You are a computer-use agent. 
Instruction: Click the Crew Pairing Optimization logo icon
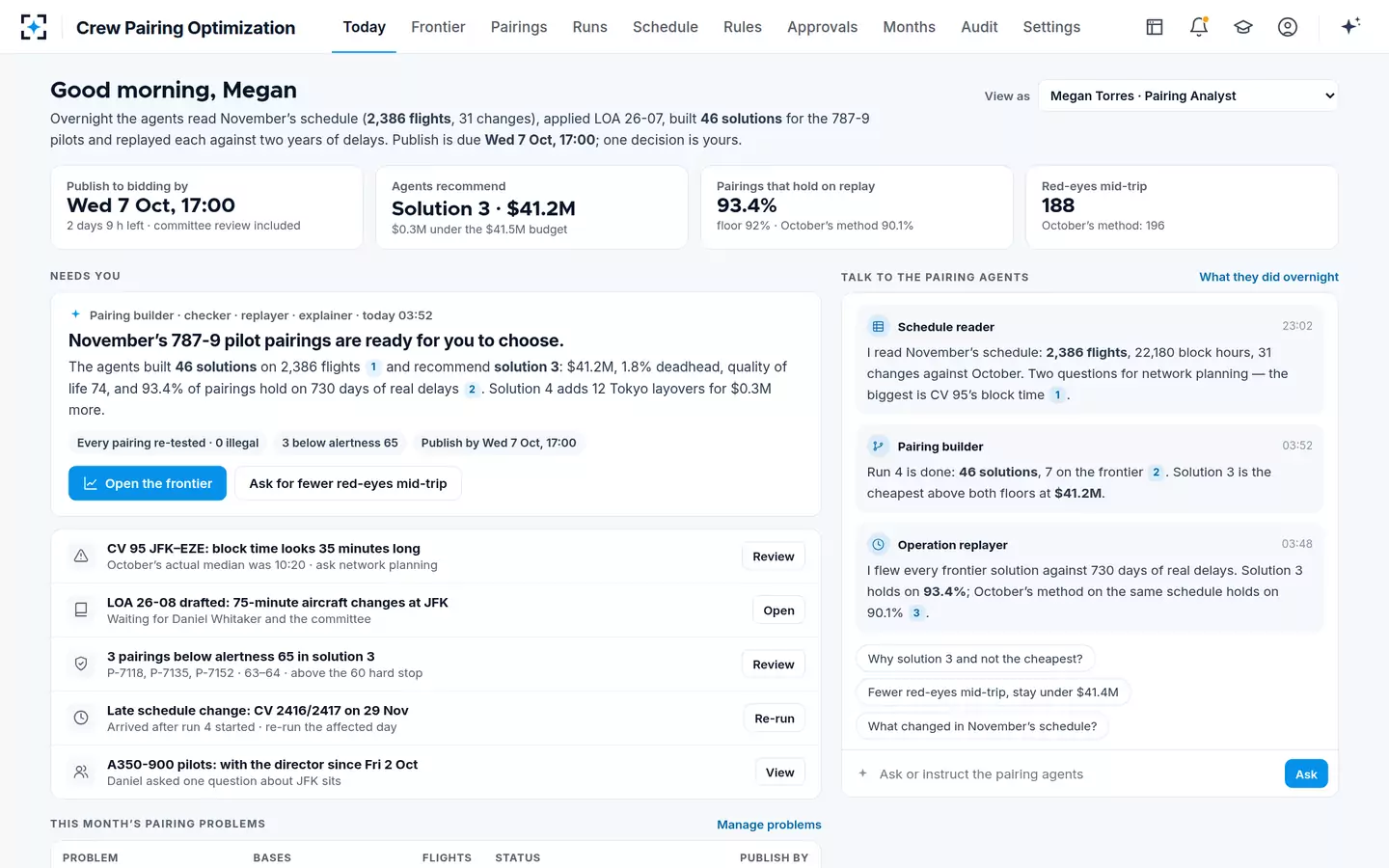click(x=34, y=27)
